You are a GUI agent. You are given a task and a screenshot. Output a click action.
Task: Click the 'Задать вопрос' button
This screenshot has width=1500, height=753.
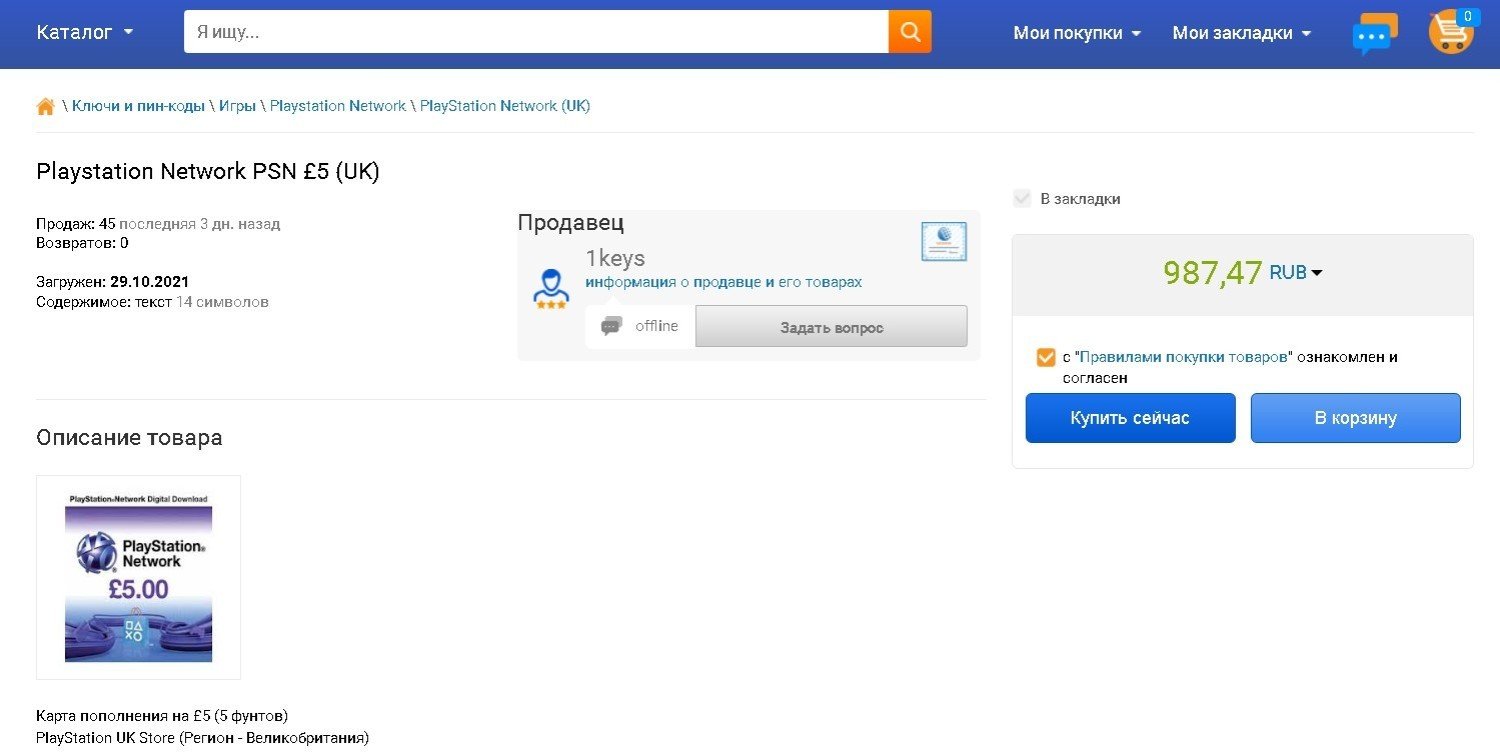pos(831,327)
